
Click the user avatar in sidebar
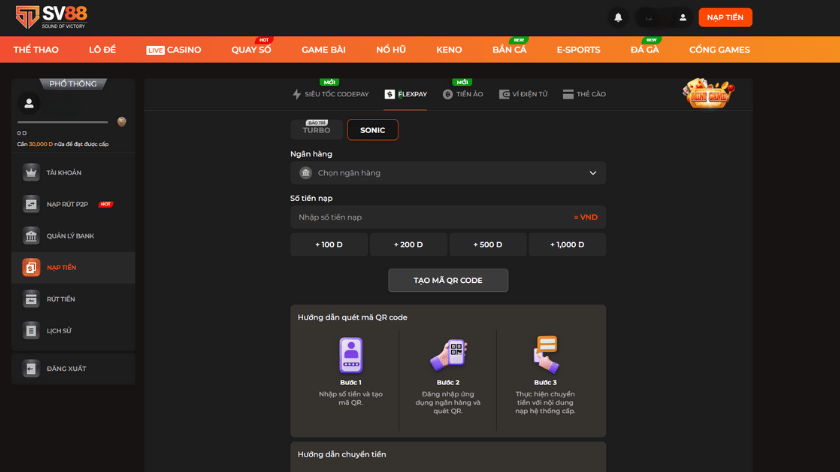point(29,103)
